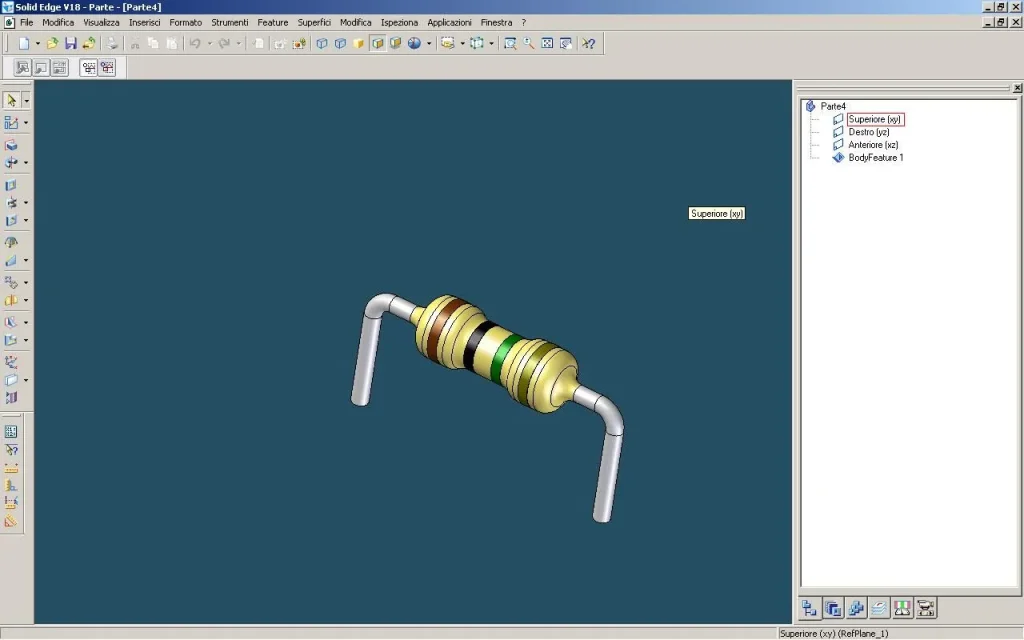The width and height of the screenshot is (1024, 640).
Task: Toggle shaded cube with shadow display
Action: click(396, 44)
